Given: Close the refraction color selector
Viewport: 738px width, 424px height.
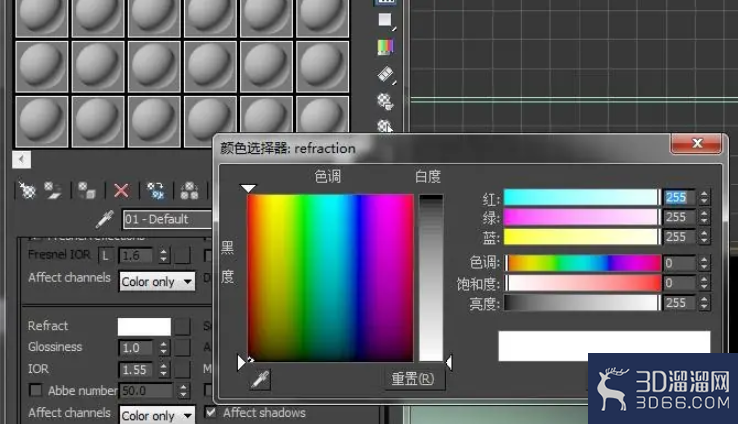Looking at the screenshot, I should [696, 143].
